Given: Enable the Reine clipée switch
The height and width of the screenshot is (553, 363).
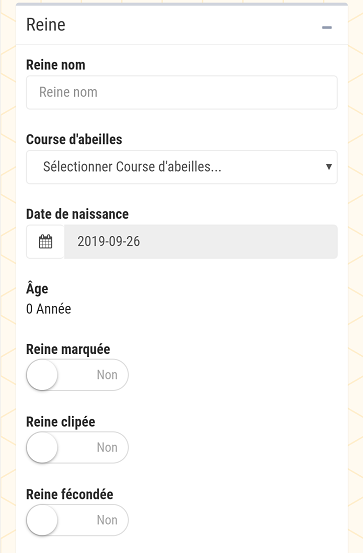Looking at the screenshot, I should click(x=77, y=448).
